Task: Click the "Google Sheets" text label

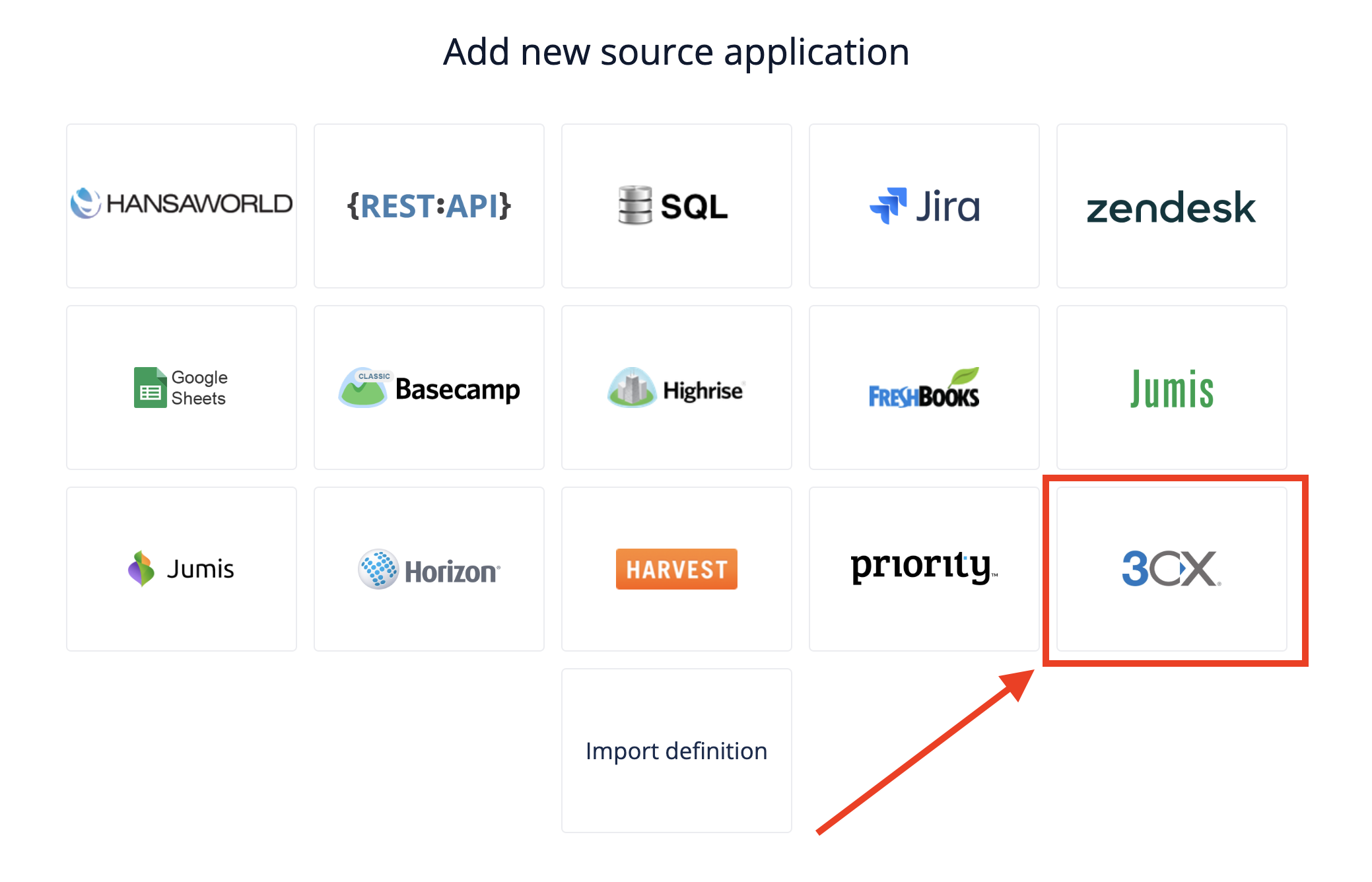Action: tap(199, 388)
